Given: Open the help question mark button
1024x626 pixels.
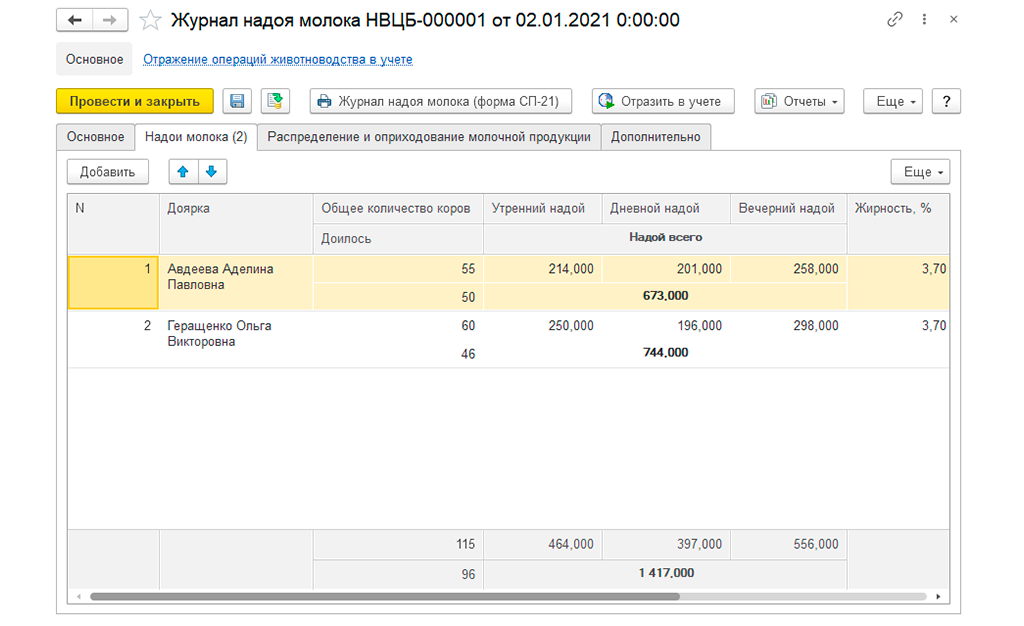Looking at the screenshot, I should pyautogui.click(x=946, y=101).
